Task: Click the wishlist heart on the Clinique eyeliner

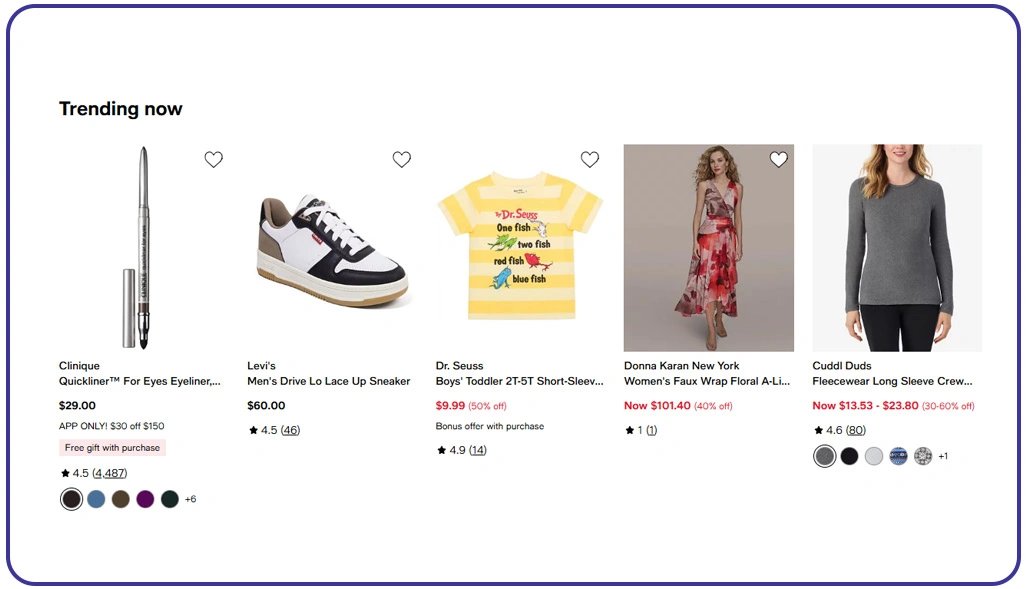Action: [x=213, y=159]
